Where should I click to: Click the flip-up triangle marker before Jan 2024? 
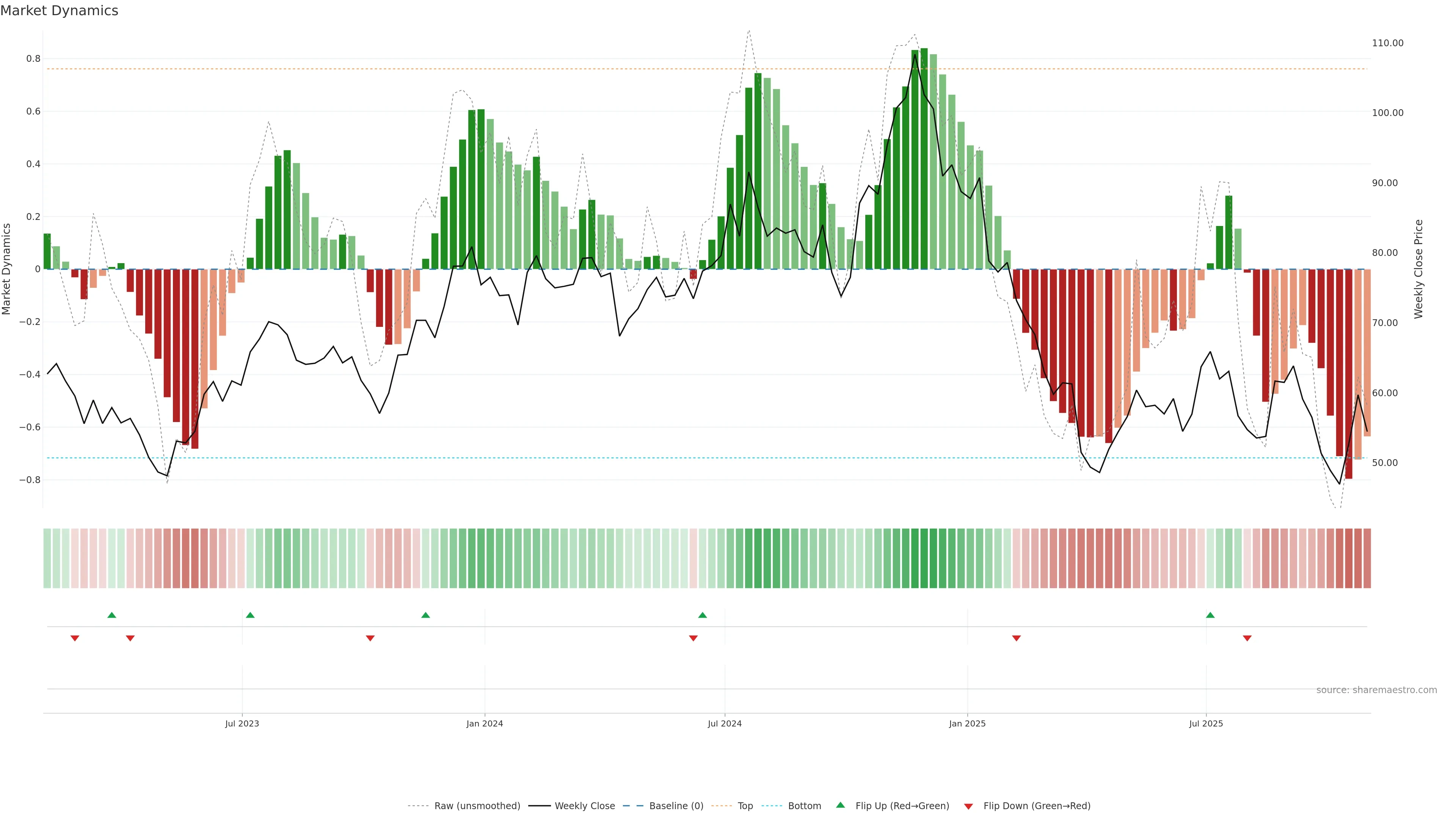(x=425, y=615)
